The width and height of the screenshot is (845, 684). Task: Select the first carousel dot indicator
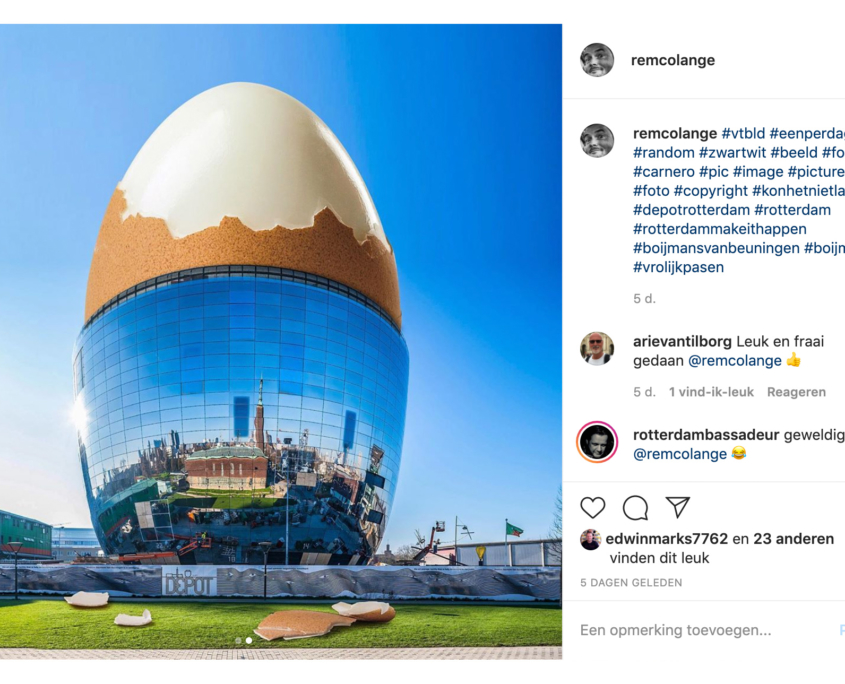point(239,640)
